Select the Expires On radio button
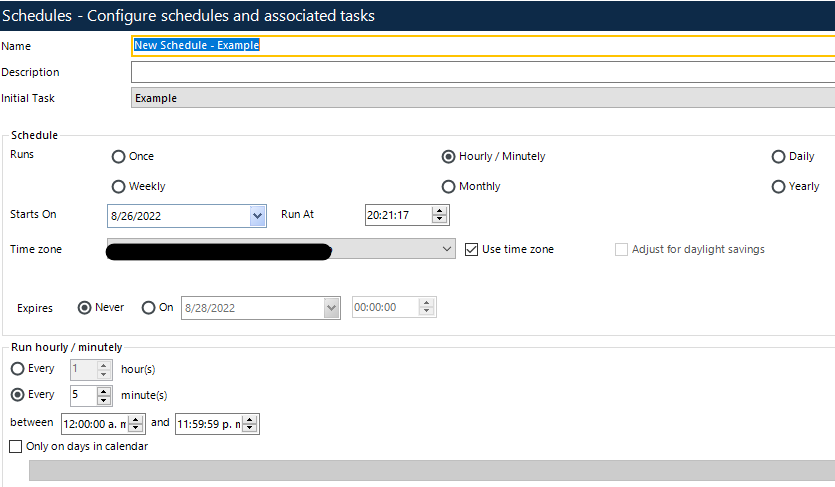This screenshot has width=835, height=487. [x=149, y=308]
